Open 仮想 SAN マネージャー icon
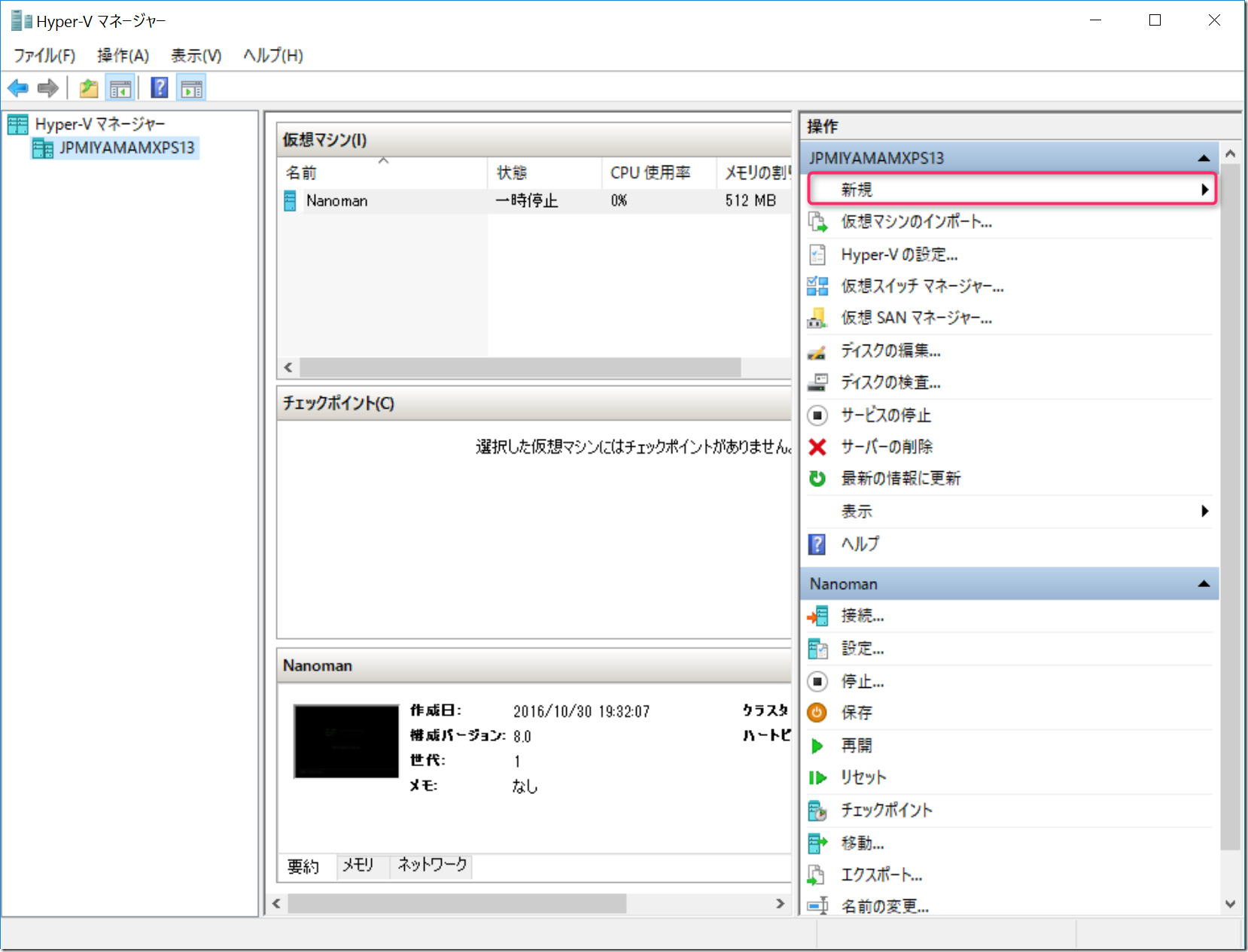1248x952 pixels. 817,318
